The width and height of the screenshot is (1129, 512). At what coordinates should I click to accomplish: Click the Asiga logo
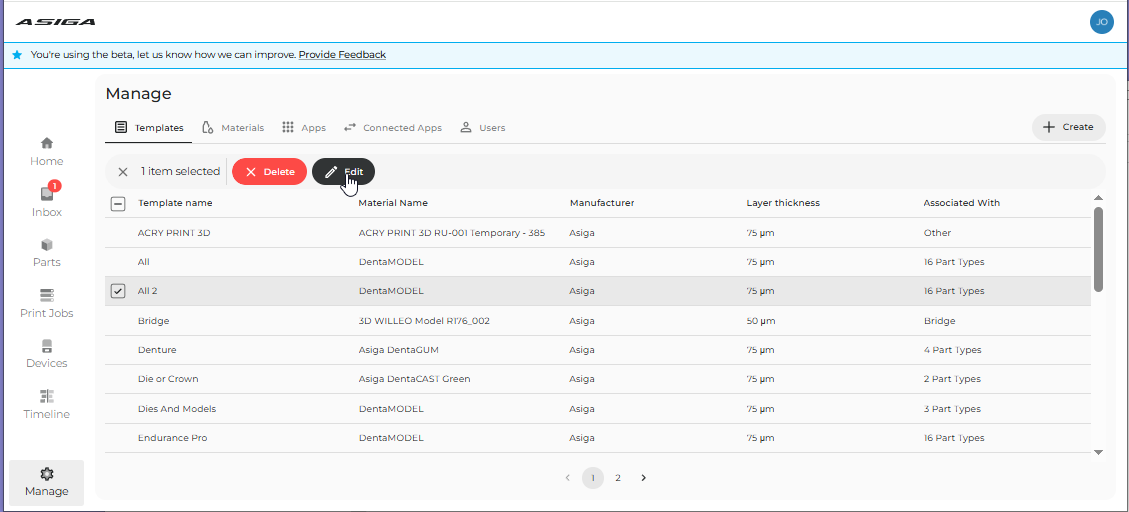pos(55,22)
